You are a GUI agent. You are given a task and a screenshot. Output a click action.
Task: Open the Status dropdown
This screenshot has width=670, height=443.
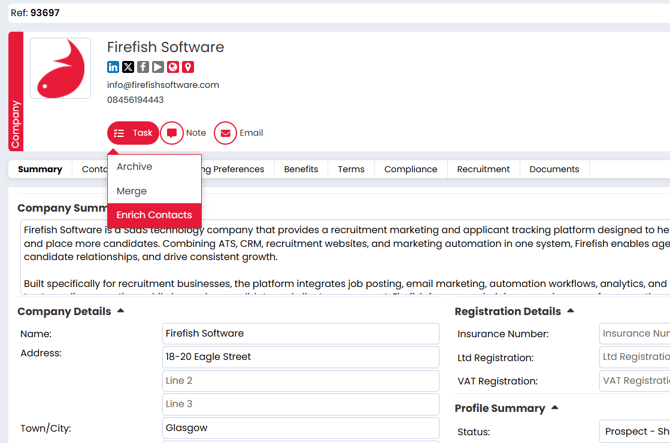click(x=634, y=432)
